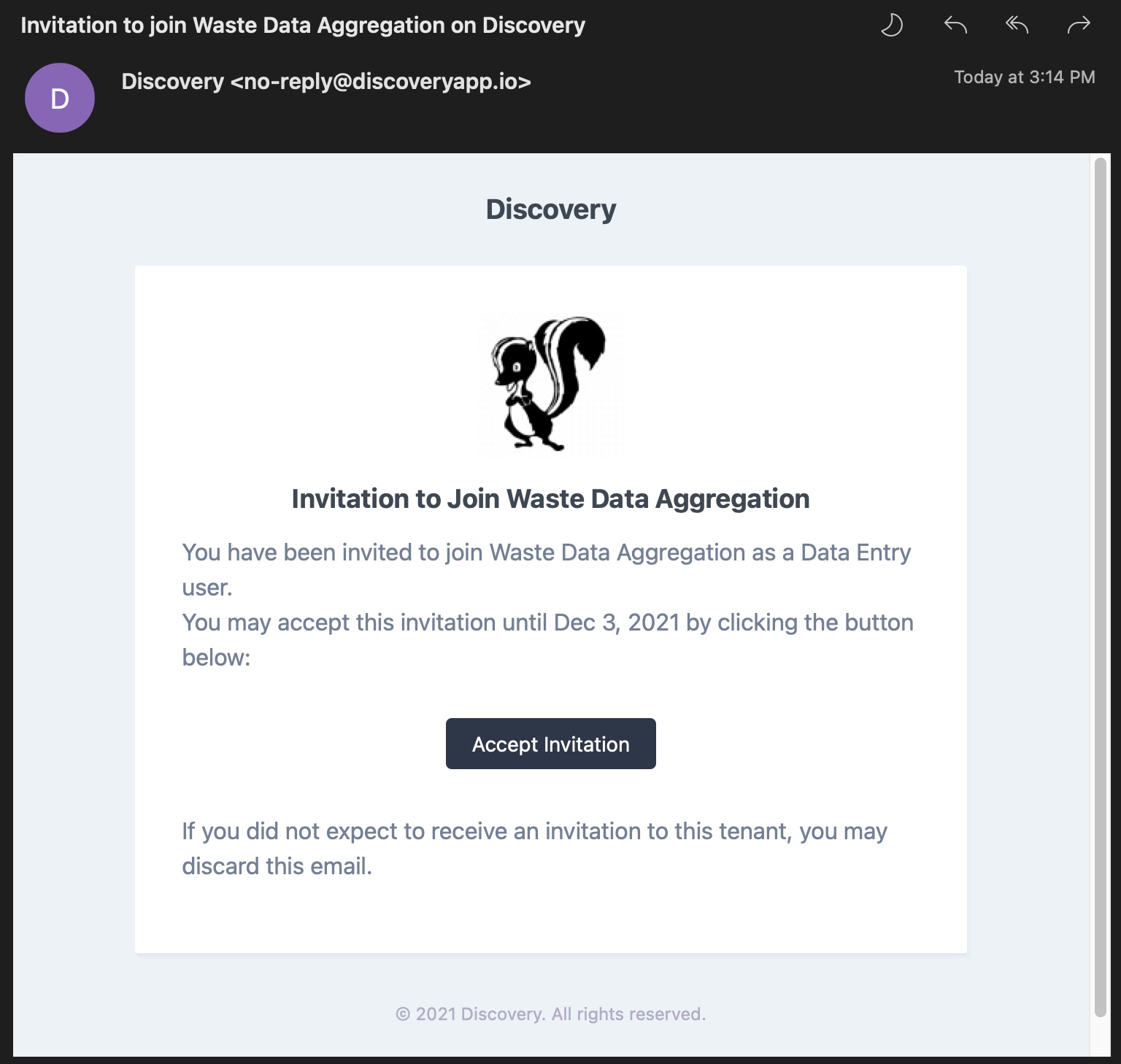Select the no-reply@discoveryapp.io sender address
Viewport: 1121px width, 1064px height.
381,81
